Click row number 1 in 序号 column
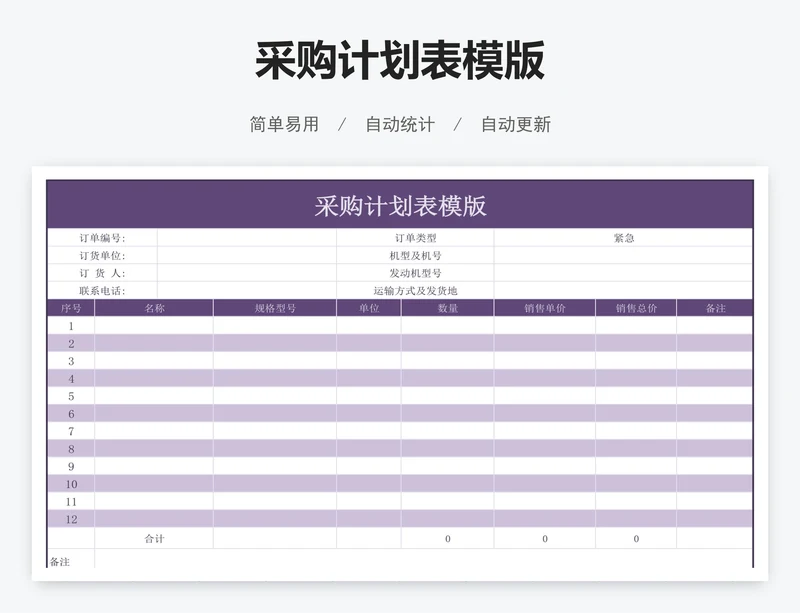 click(x=71, y=326)
